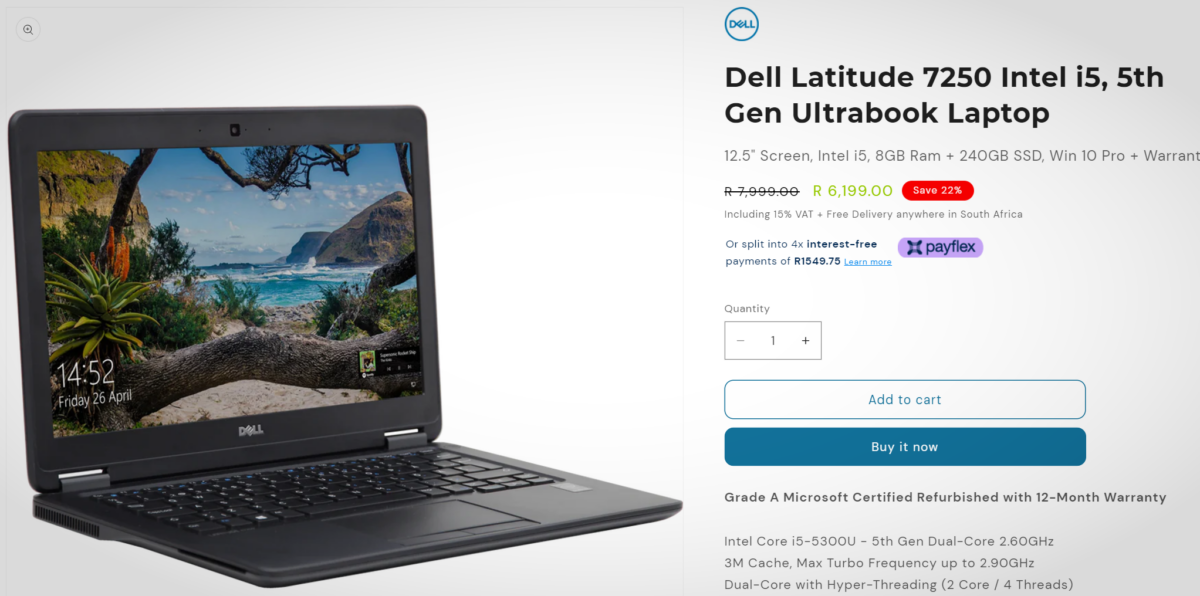Click the Intel Core i5-5300U spec line
This screenshot has width=1200, height=596.
pyautogui.click(x=889, y=541)
